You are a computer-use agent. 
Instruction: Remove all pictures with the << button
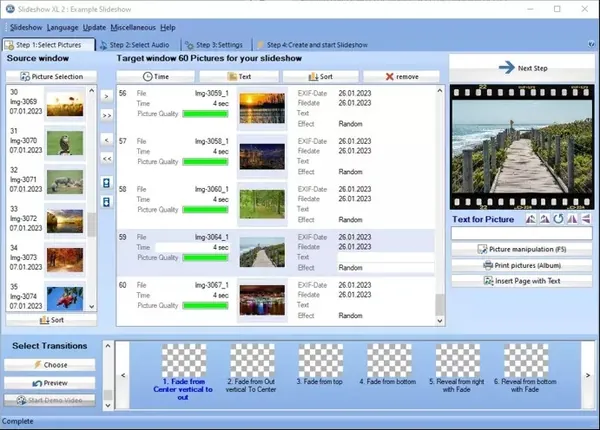point(107,158)
